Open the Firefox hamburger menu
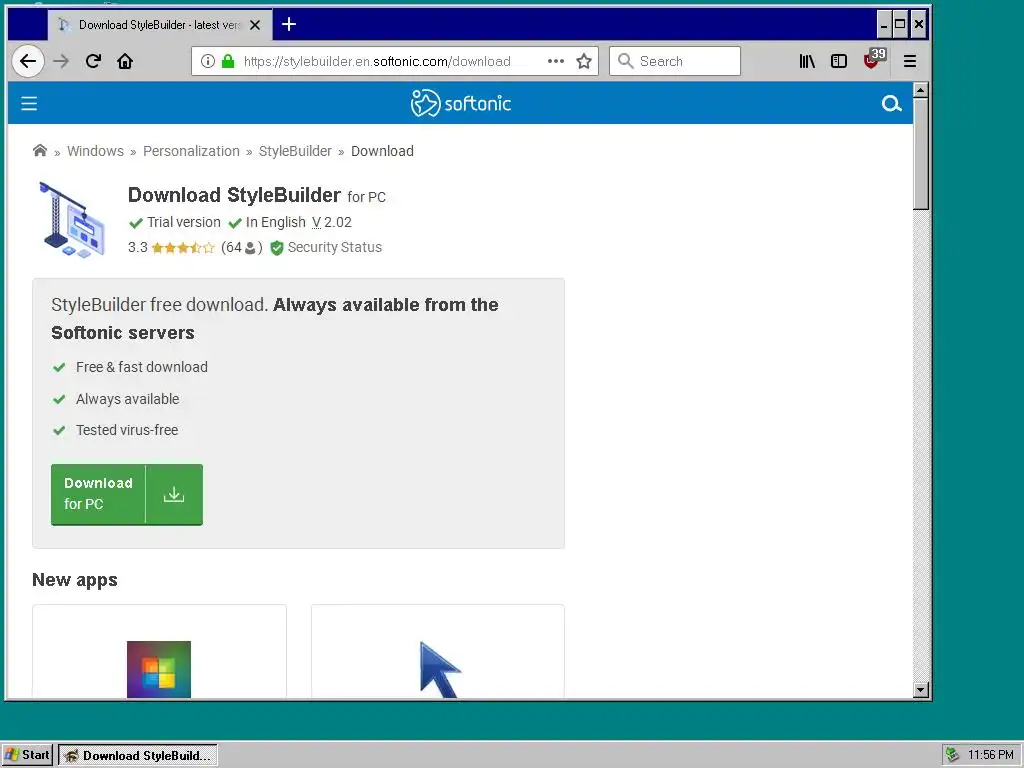The image size is (1024, 768). tap(910, 61)
